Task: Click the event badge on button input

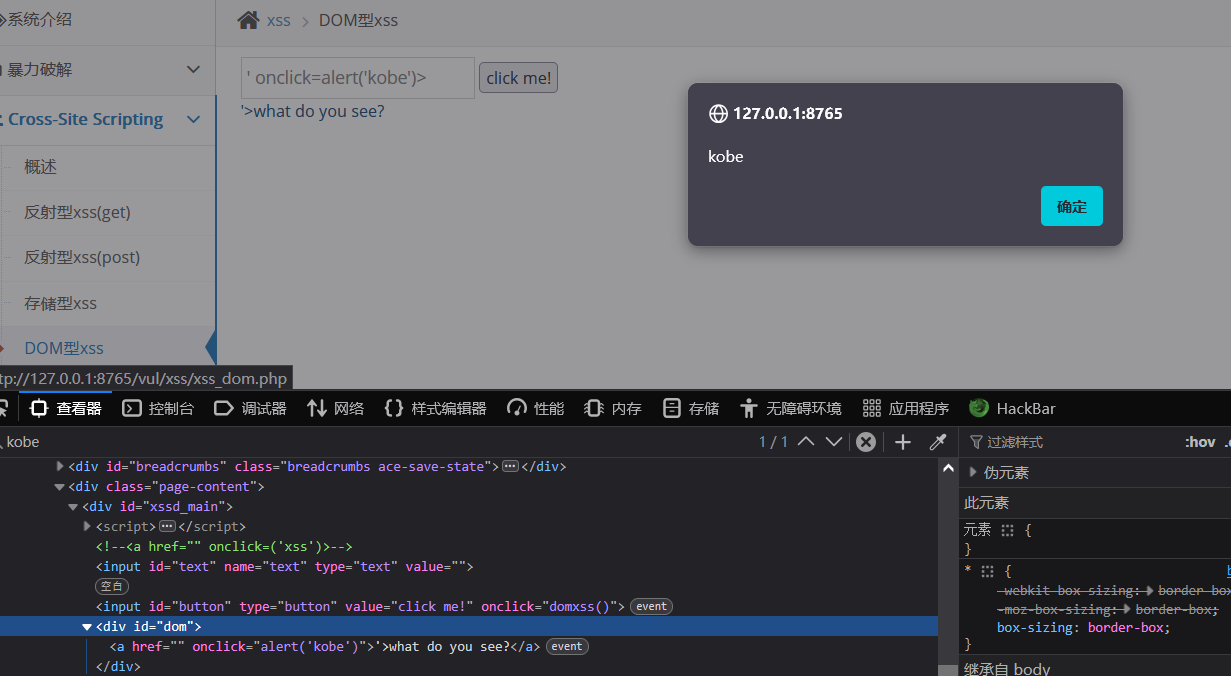Action: (x=651, y=606)
